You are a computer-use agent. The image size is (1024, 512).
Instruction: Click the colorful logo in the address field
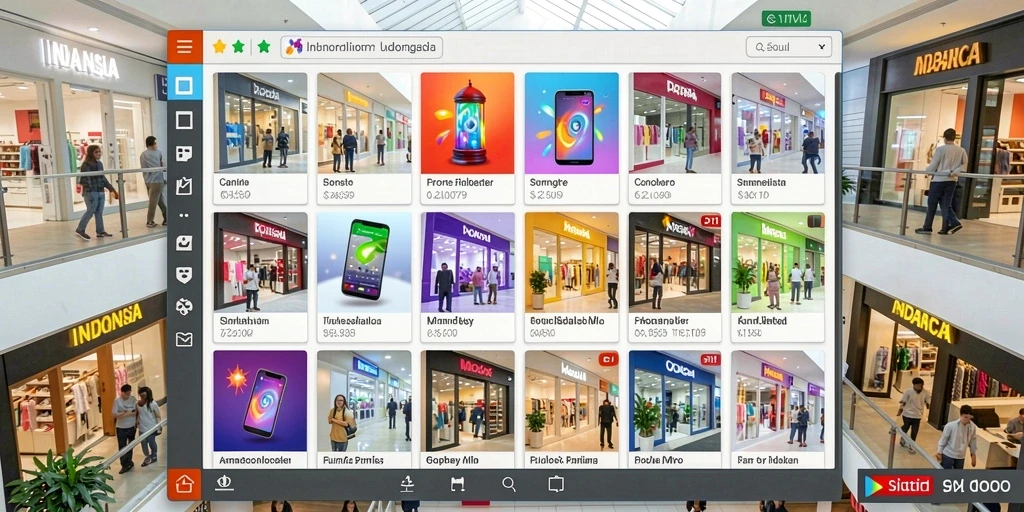click(x=295, y=47)
